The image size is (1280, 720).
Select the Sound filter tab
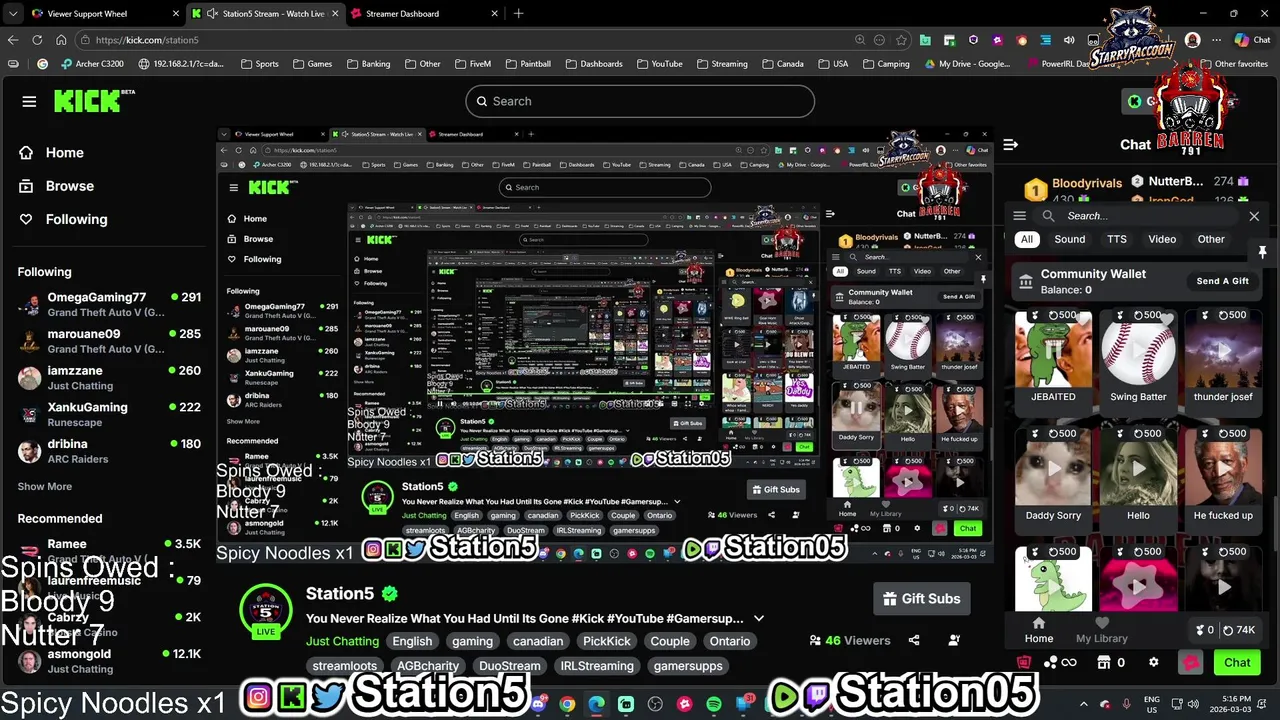[1069, 239]
